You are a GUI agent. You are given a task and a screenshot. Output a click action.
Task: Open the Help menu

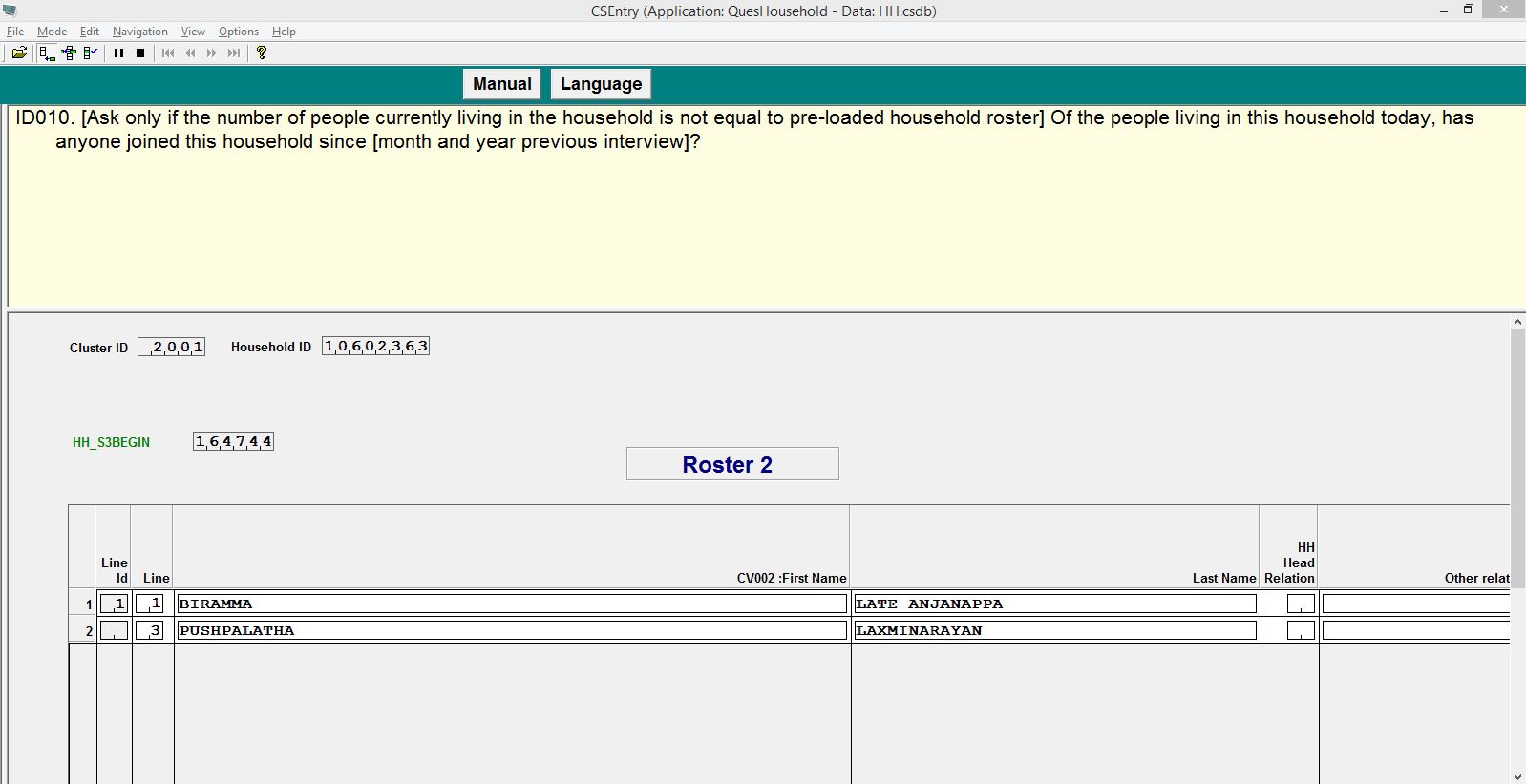point(284,32)
